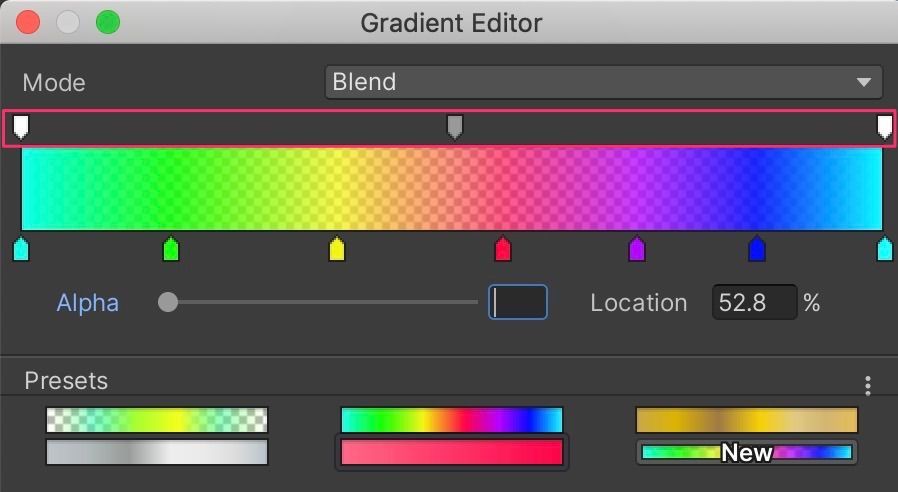898x492 pixels.
Task: Close the Gradient Editor window
Action: click(x=27, y=22)
